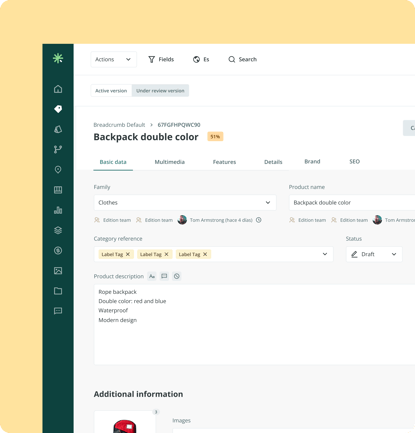
Task: Expand the Category reference dropdown arrow
Action: (x=325, y=254)
